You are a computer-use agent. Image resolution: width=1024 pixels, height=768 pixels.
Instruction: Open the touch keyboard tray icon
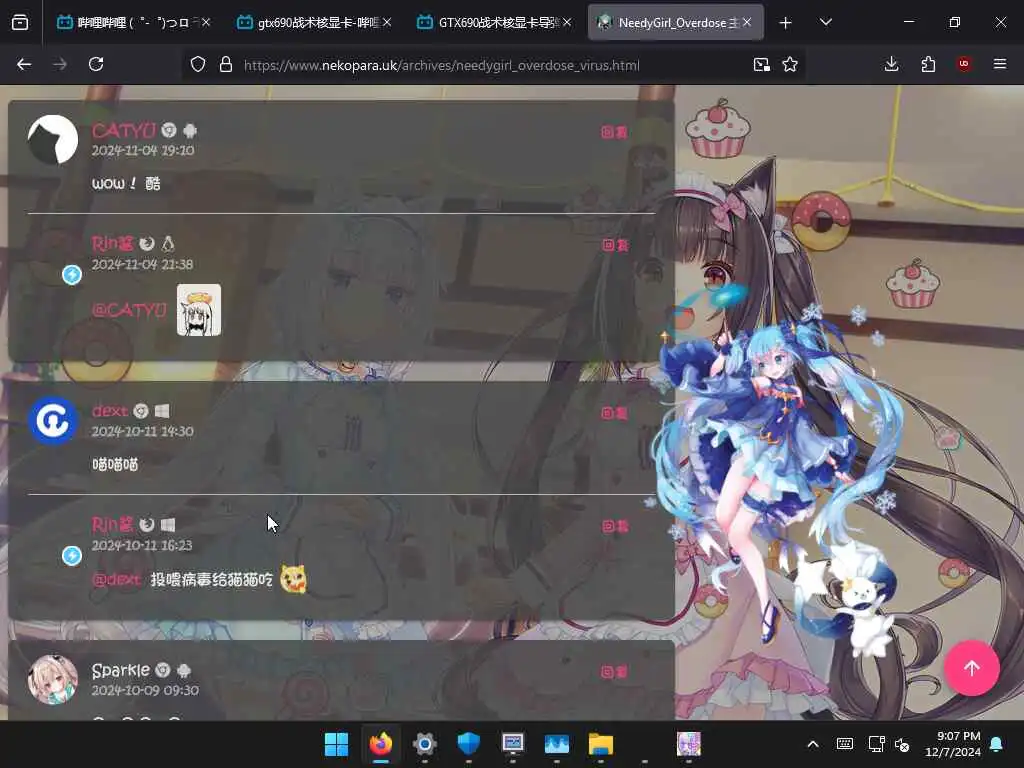pos(844,744)
